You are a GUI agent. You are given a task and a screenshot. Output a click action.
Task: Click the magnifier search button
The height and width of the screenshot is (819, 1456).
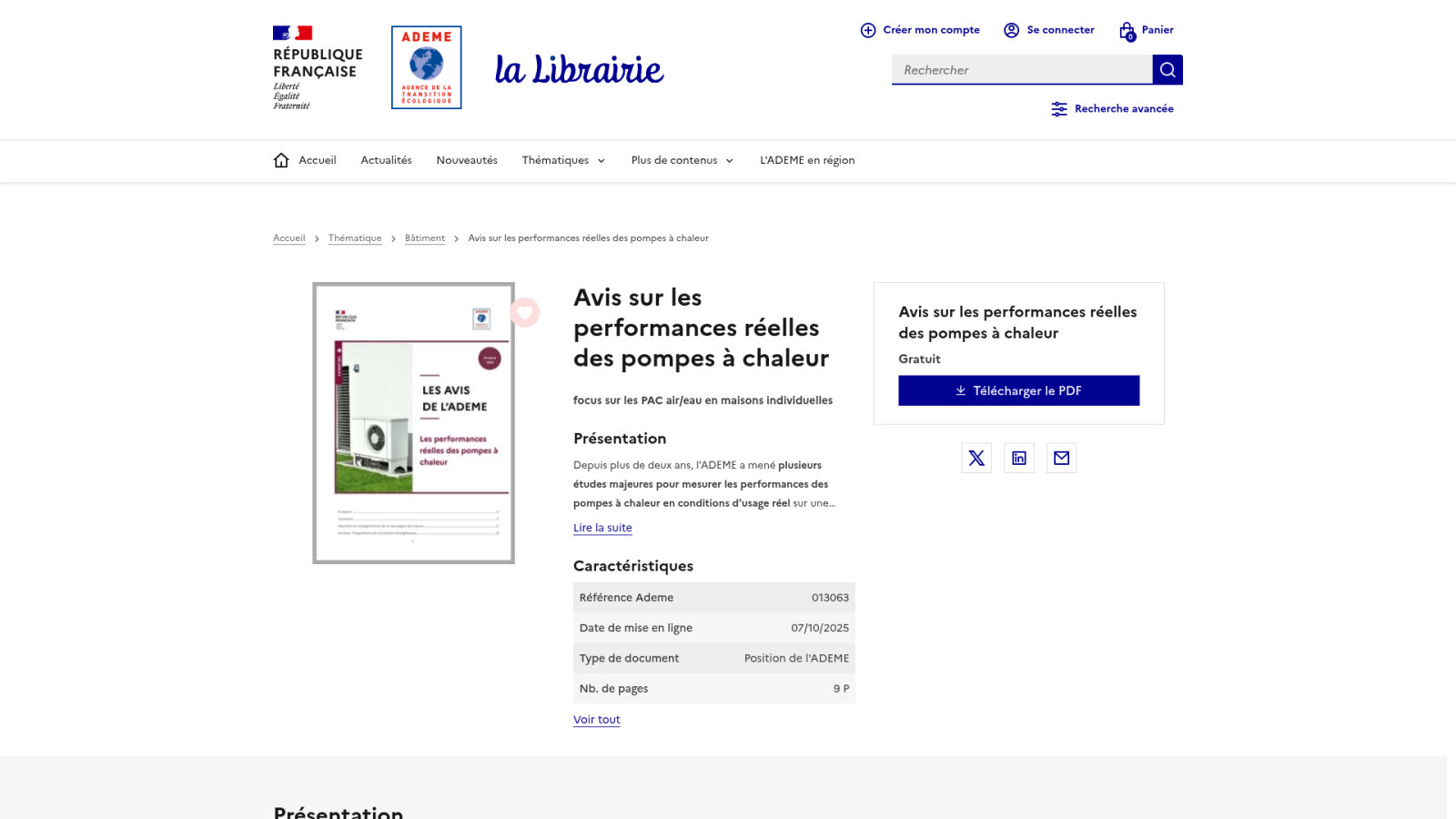(1168, 70)
